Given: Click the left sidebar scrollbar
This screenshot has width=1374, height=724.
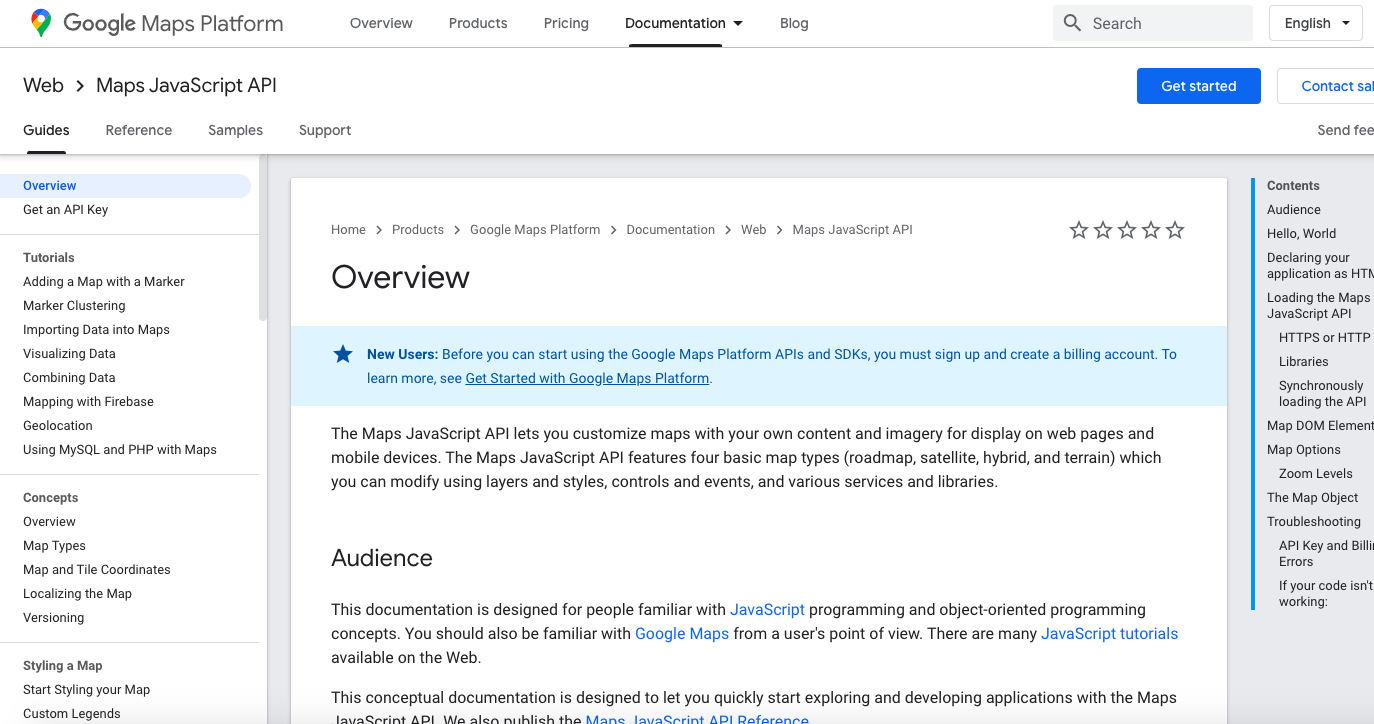Looking at the screenshot, I should click(x=263, y=240).
